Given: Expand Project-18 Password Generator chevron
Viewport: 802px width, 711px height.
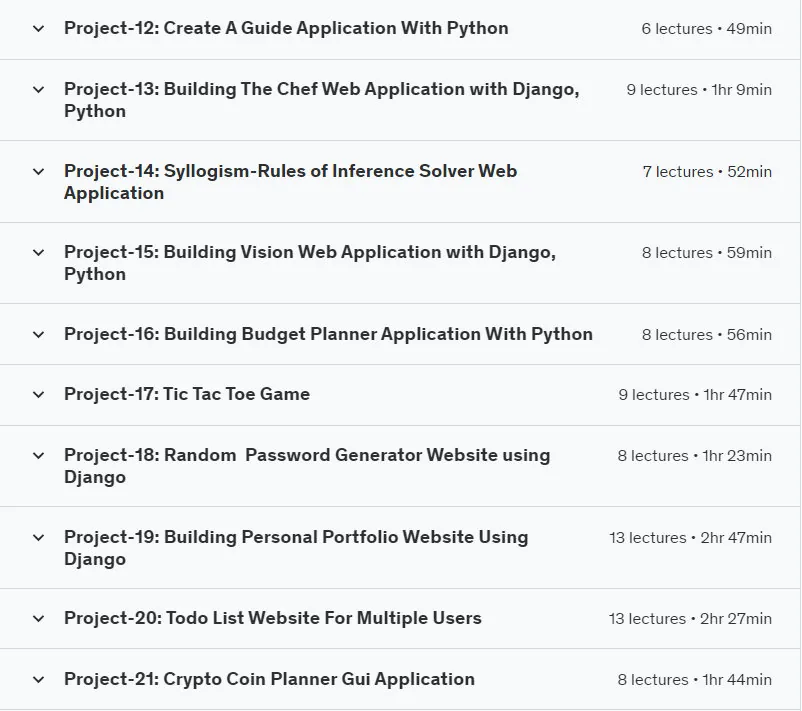Looking at the screenshot, I should 38,456.
